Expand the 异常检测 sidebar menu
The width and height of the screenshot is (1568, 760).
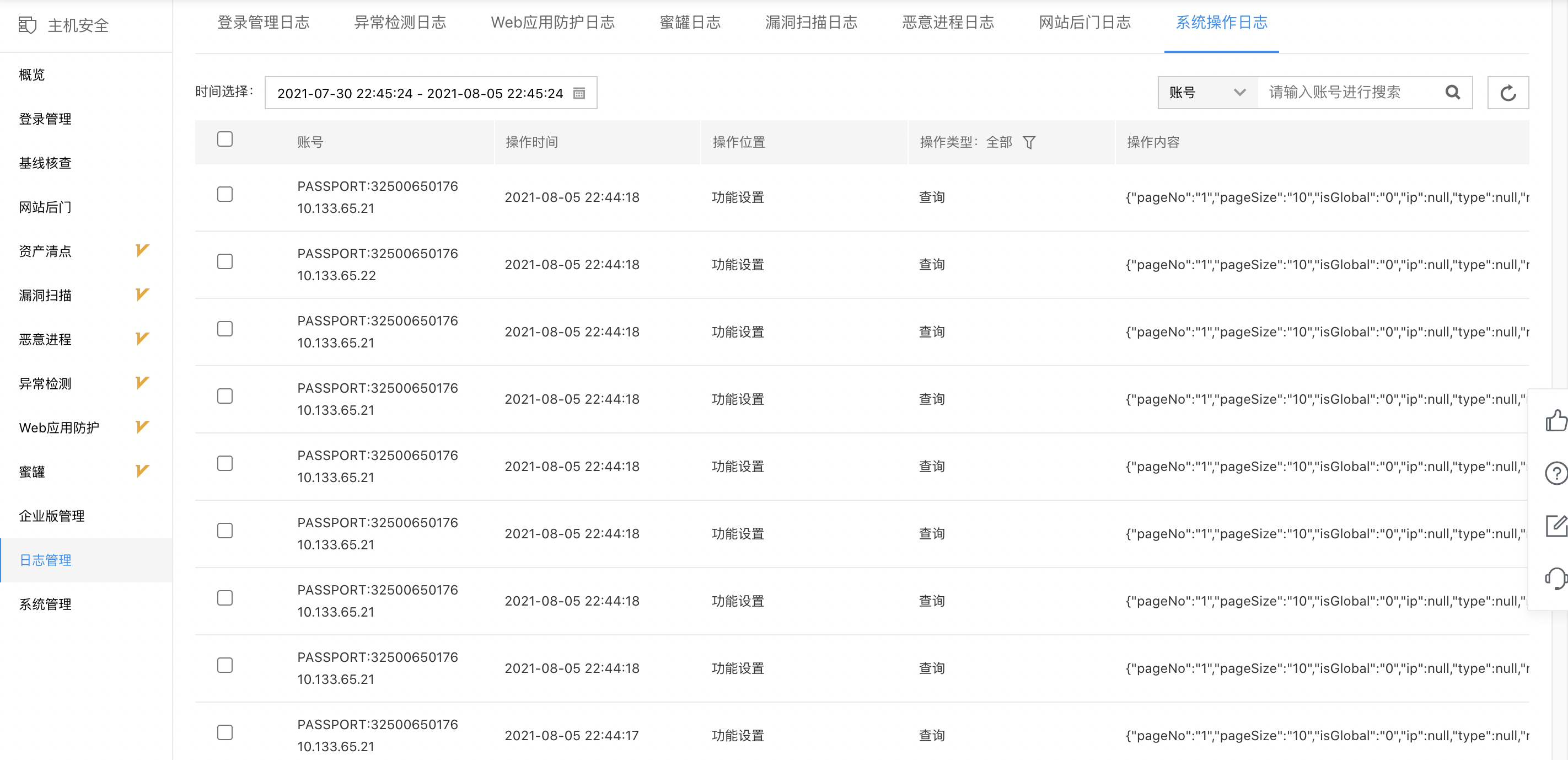pyautogui.click(x=86, y=384)
